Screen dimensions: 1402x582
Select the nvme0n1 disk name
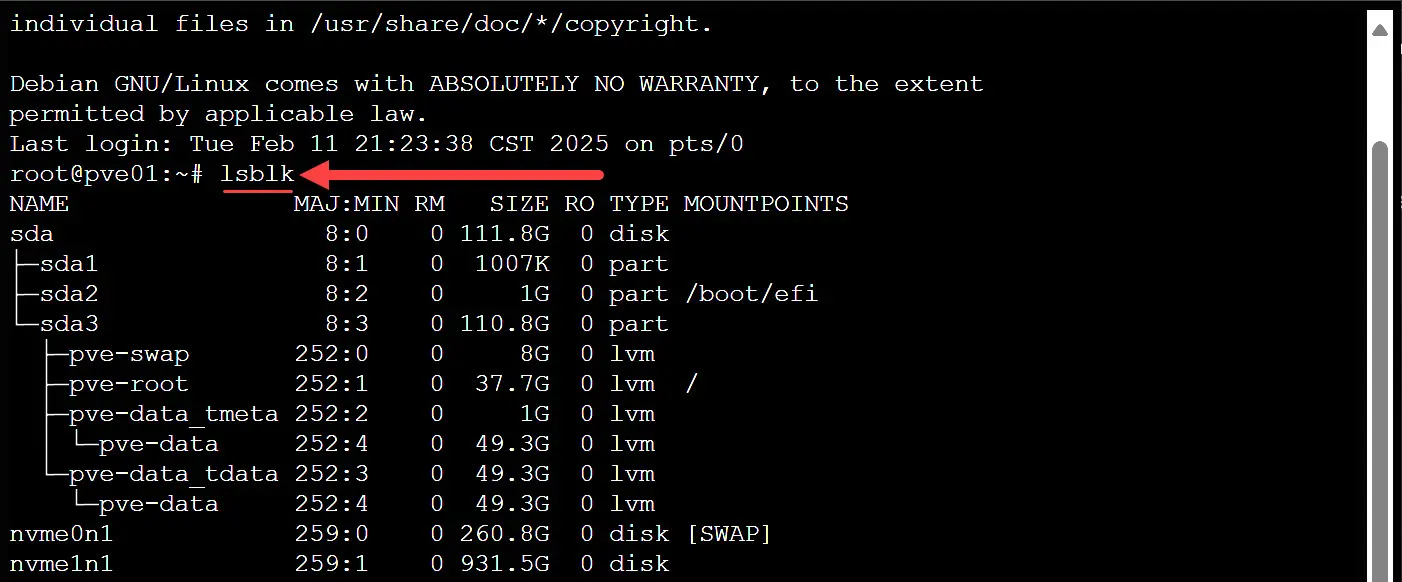[61, 534]
